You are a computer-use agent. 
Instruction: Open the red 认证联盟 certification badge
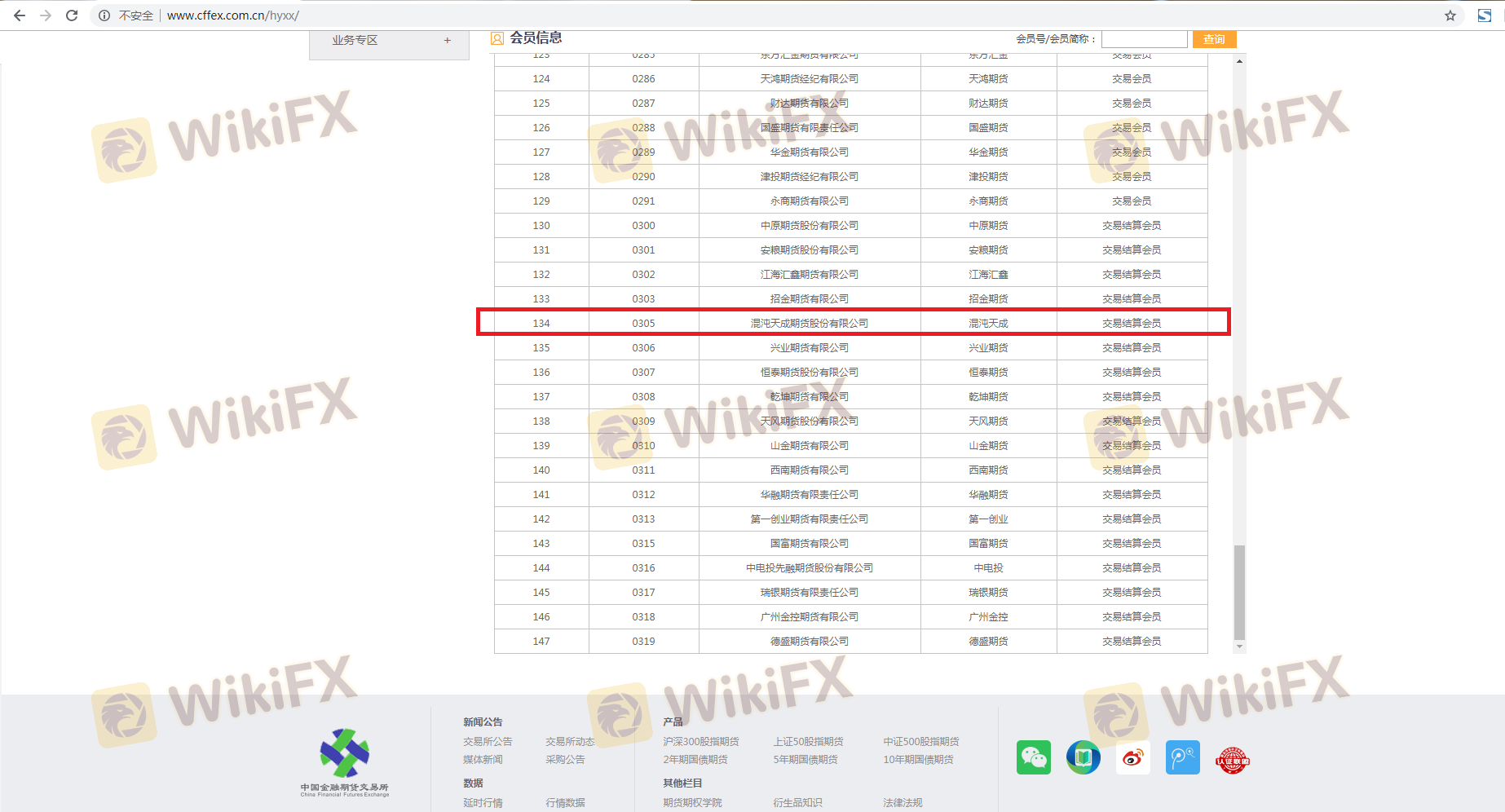click(1232, 760)
